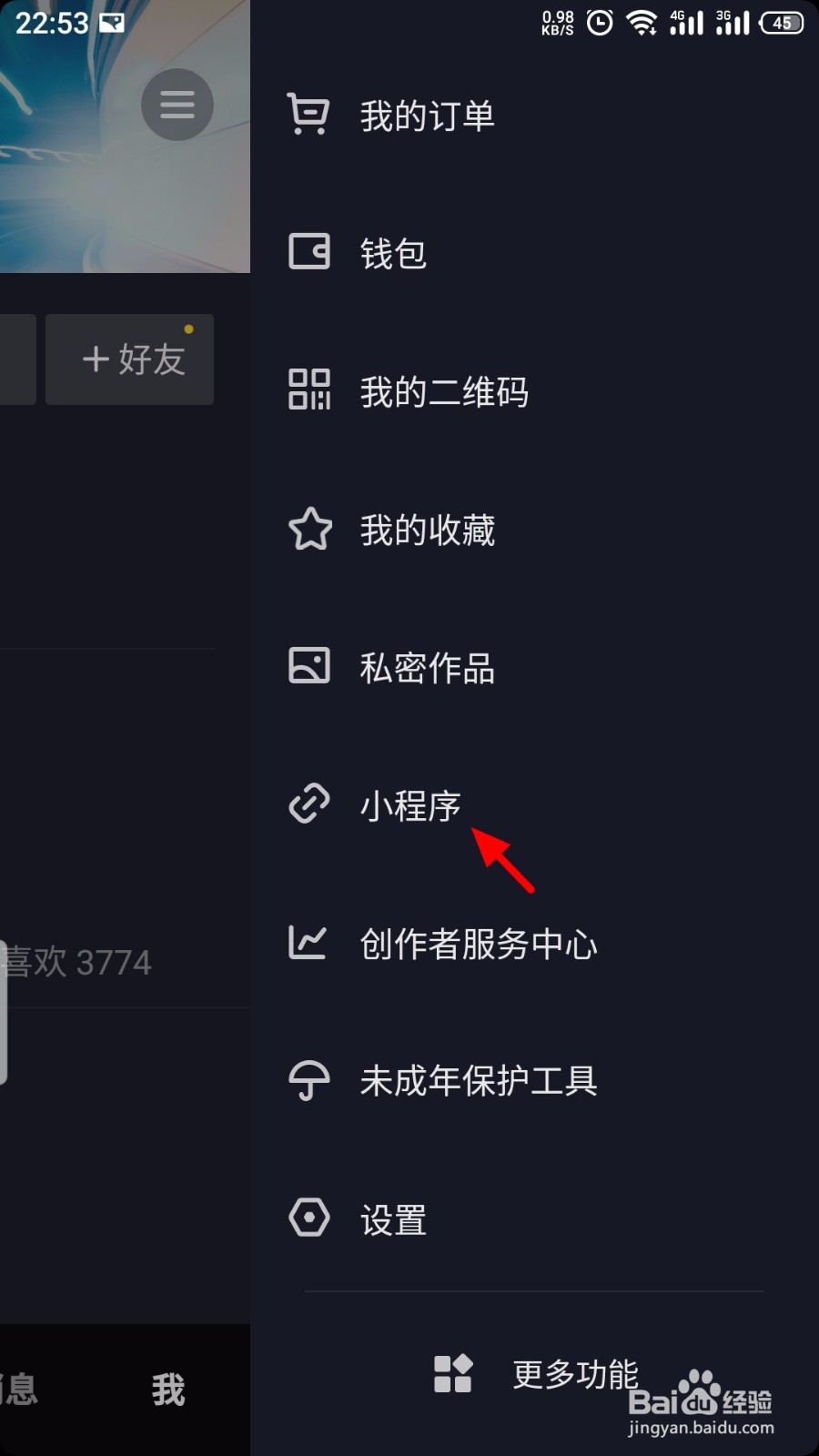The width and height of the screenshot is (819, 1456).
Task: Switch to the 我 bottom tab
Action: [x=168, y=1390]
